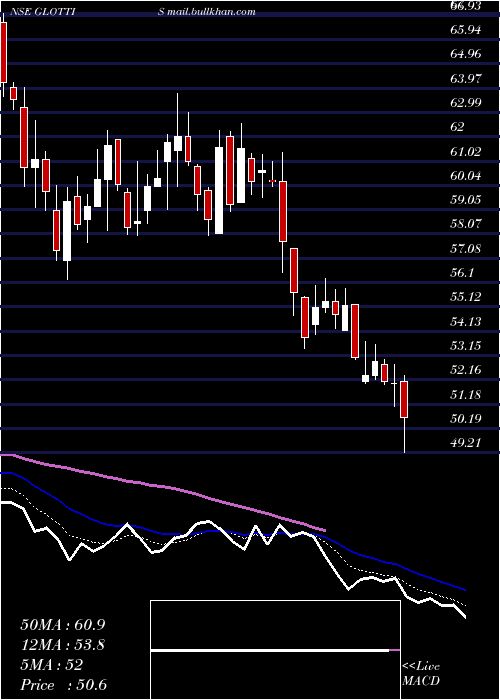Click the 49.21 price axis label
The height and width of the screenshot is (700, 500).
click(x=466, y=442)
